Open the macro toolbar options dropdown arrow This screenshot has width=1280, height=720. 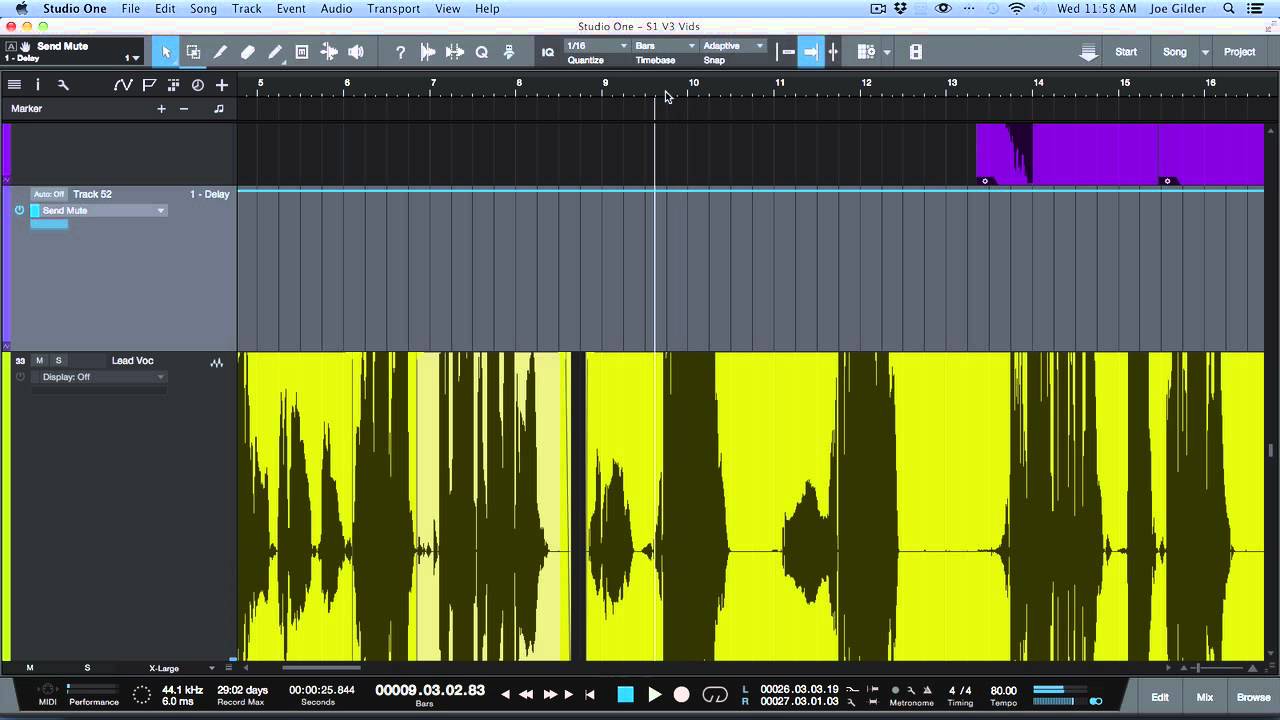886,52
